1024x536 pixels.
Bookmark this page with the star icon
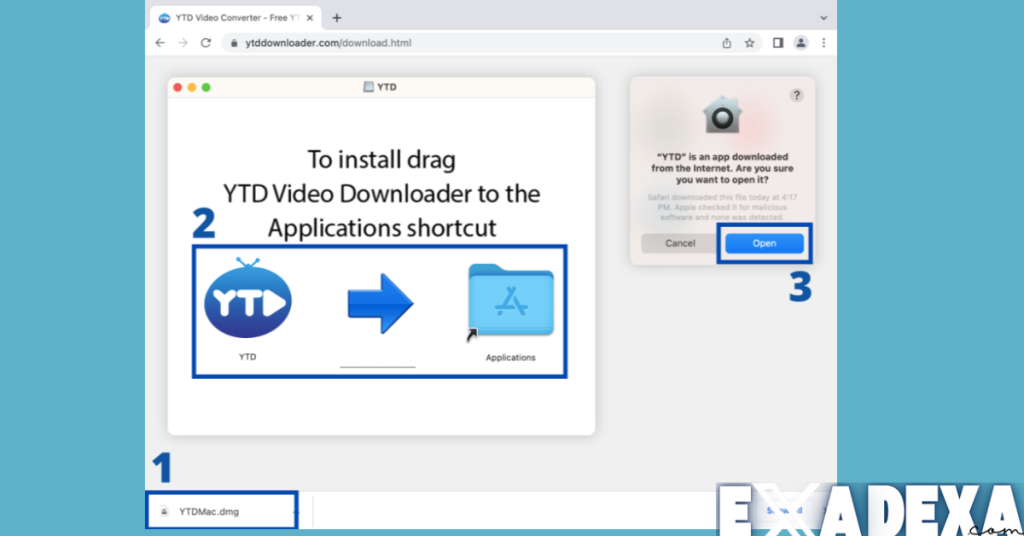(x=750, y=43)
